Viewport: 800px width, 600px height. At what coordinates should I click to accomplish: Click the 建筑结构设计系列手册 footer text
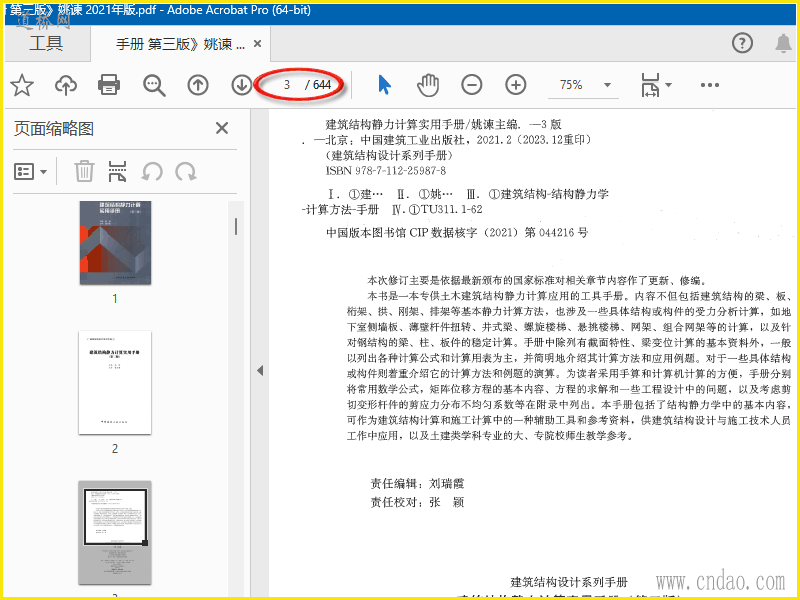point(568,582)
